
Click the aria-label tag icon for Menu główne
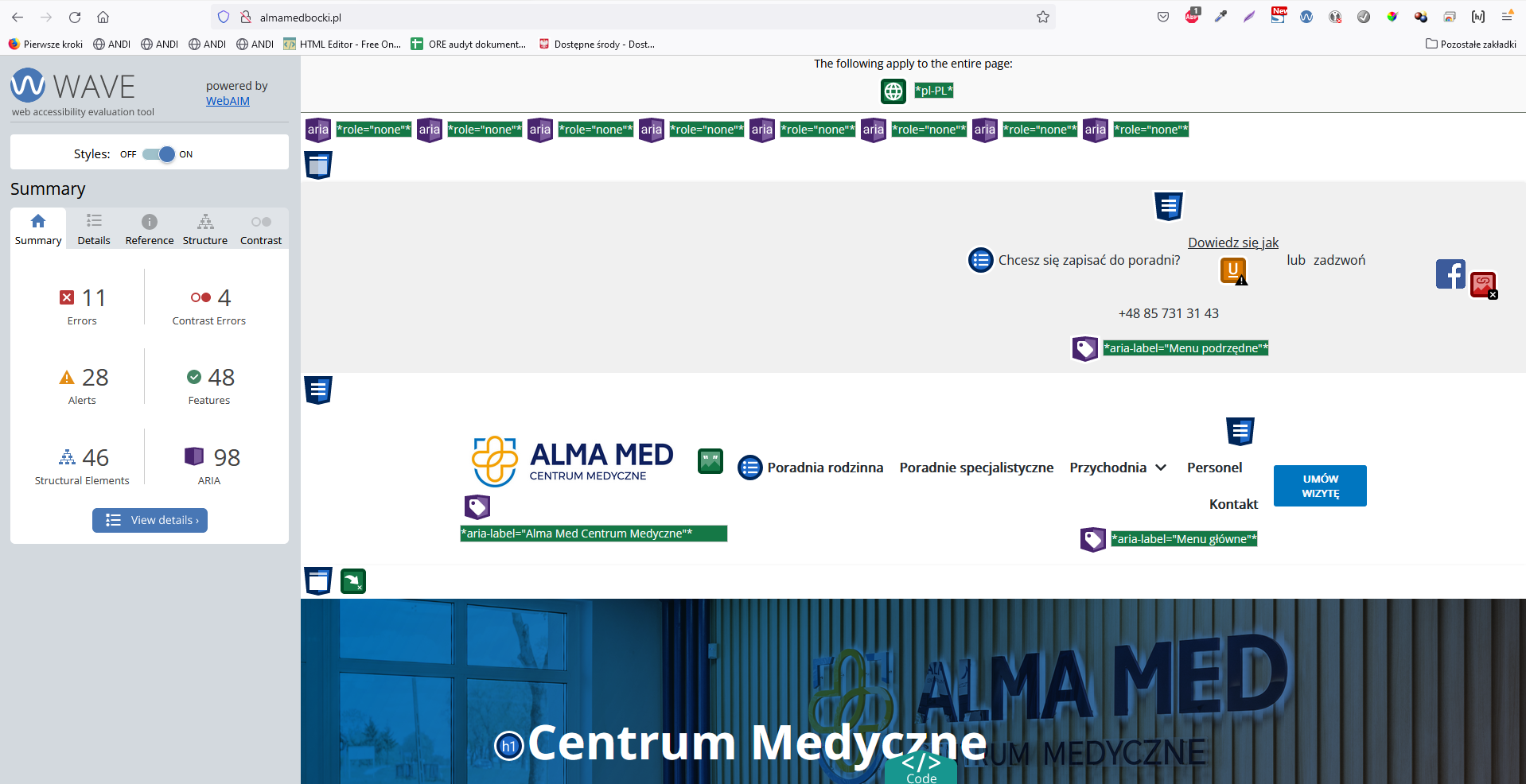pyautogui.click(x=1093, y=539)
